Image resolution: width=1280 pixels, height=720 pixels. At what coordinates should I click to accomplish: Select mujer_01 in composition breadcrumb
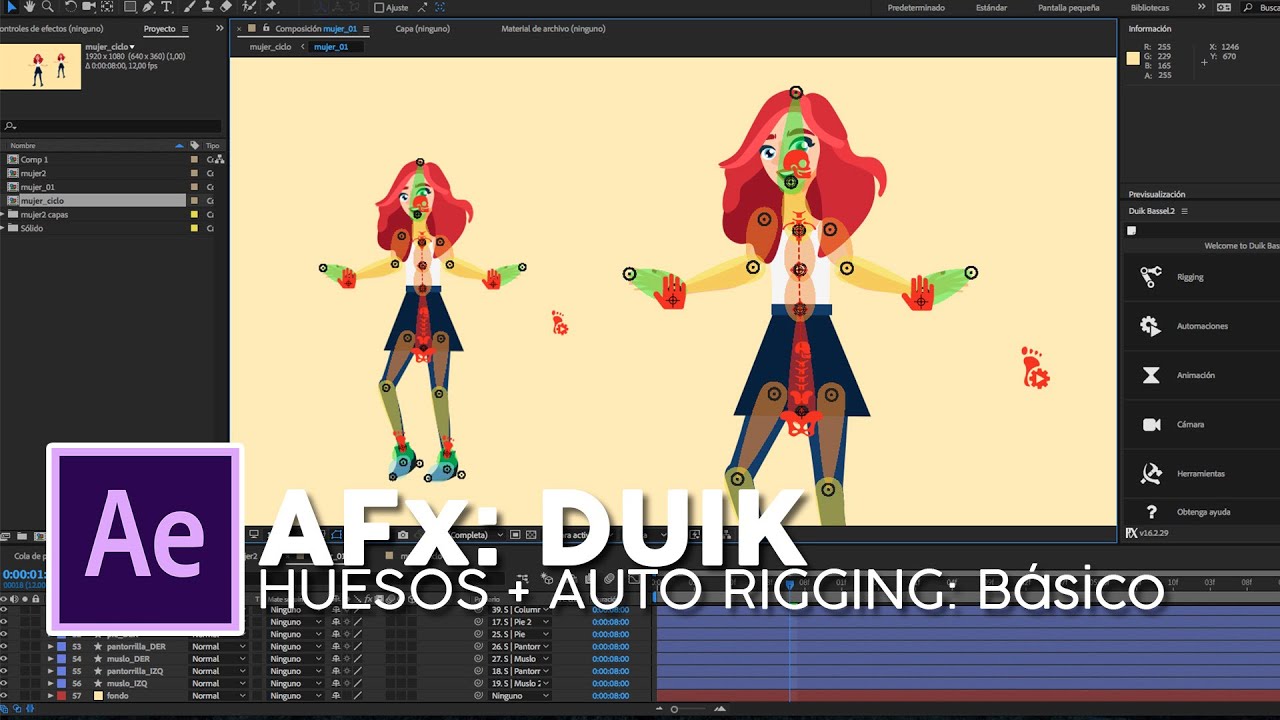click(x=331, y=47)
